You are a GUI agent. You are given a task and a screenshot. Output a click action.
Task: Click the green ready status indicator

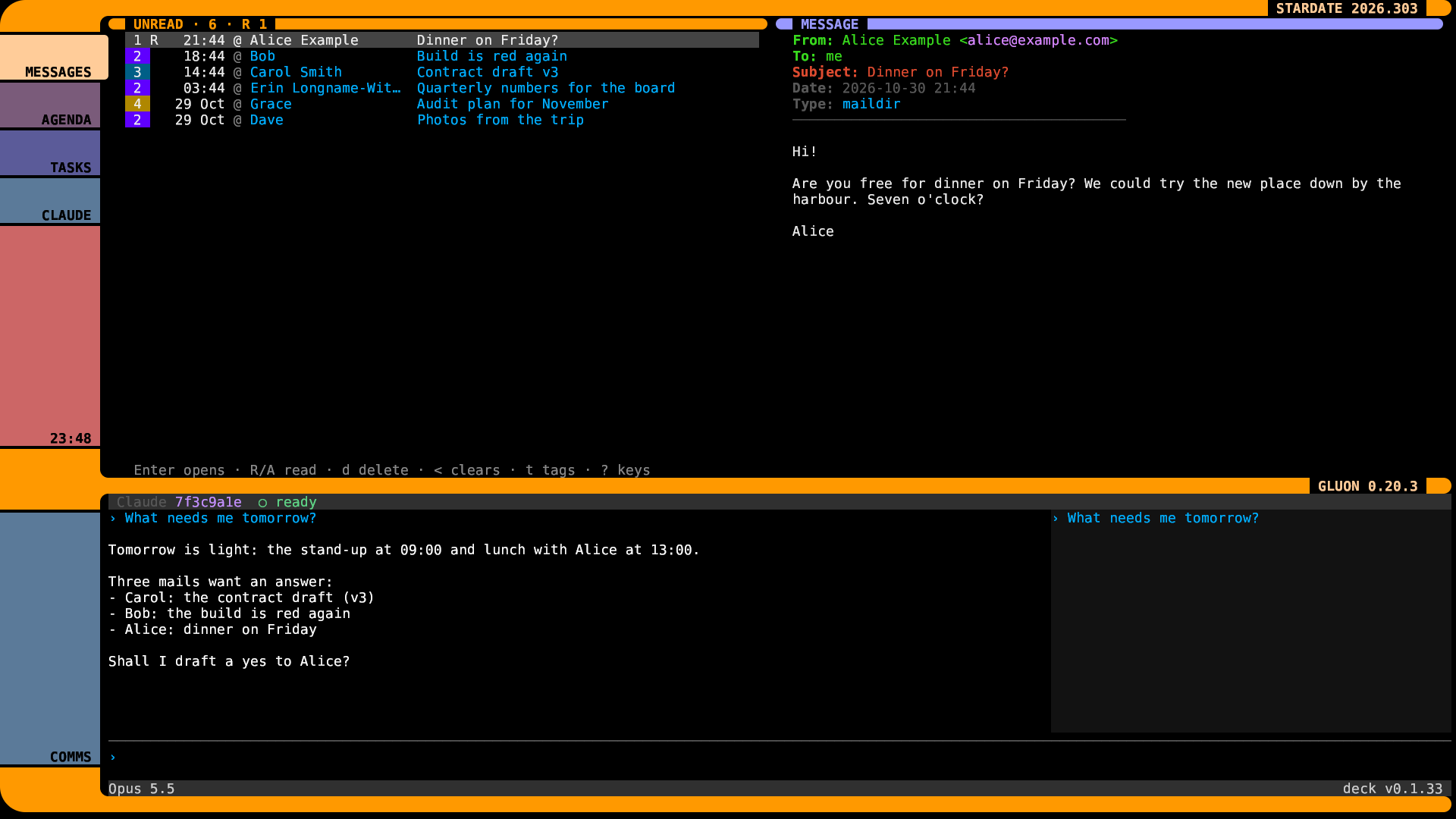pyautogui.click(x=287, y=502)
